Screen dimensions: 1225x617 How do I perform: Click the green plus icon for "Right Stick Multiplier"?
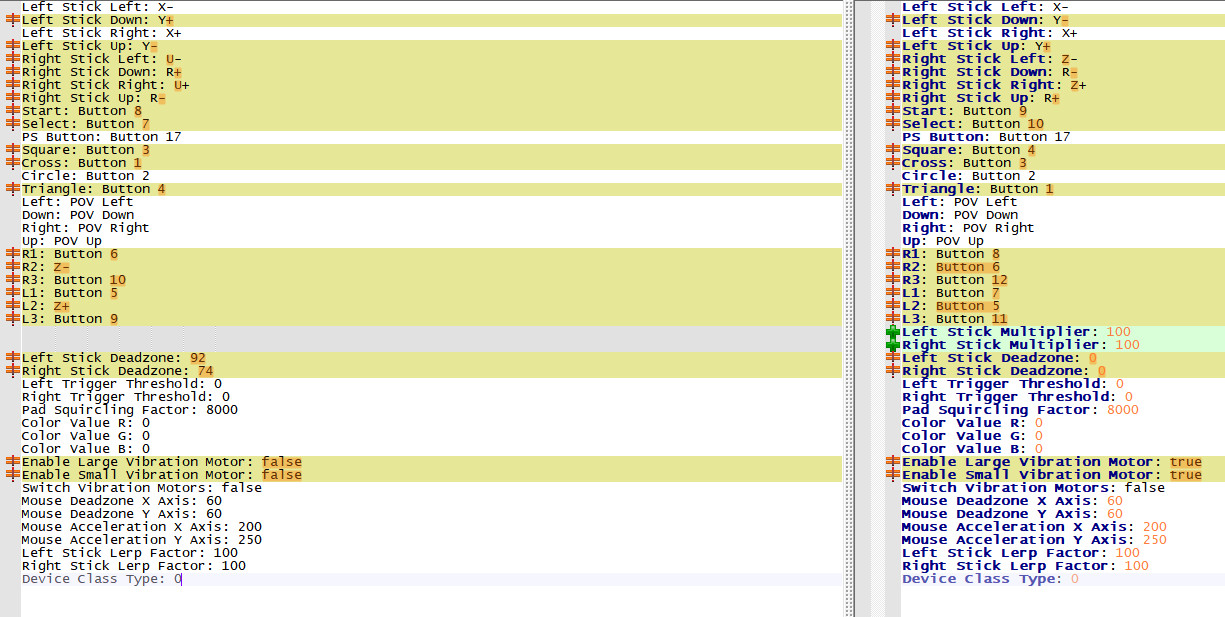pyautogui.click(x=890, y=344)
